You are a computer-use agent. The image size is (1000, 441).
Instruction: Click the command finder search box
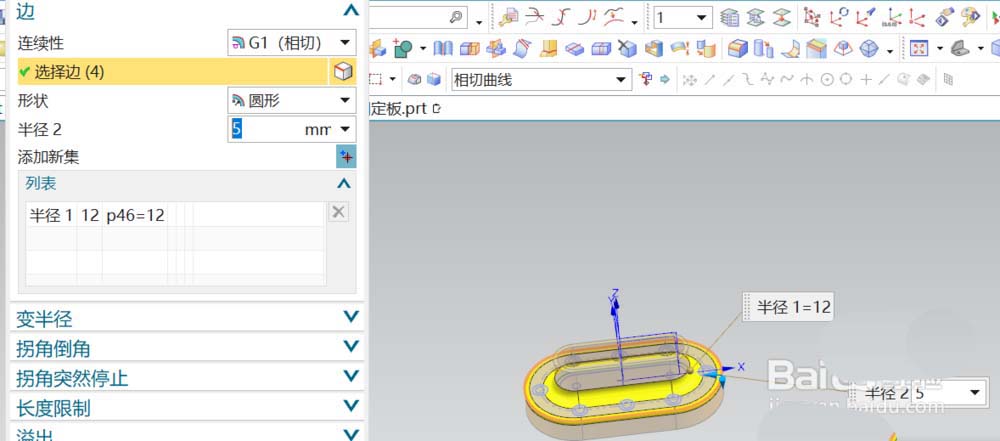point(418,18)
